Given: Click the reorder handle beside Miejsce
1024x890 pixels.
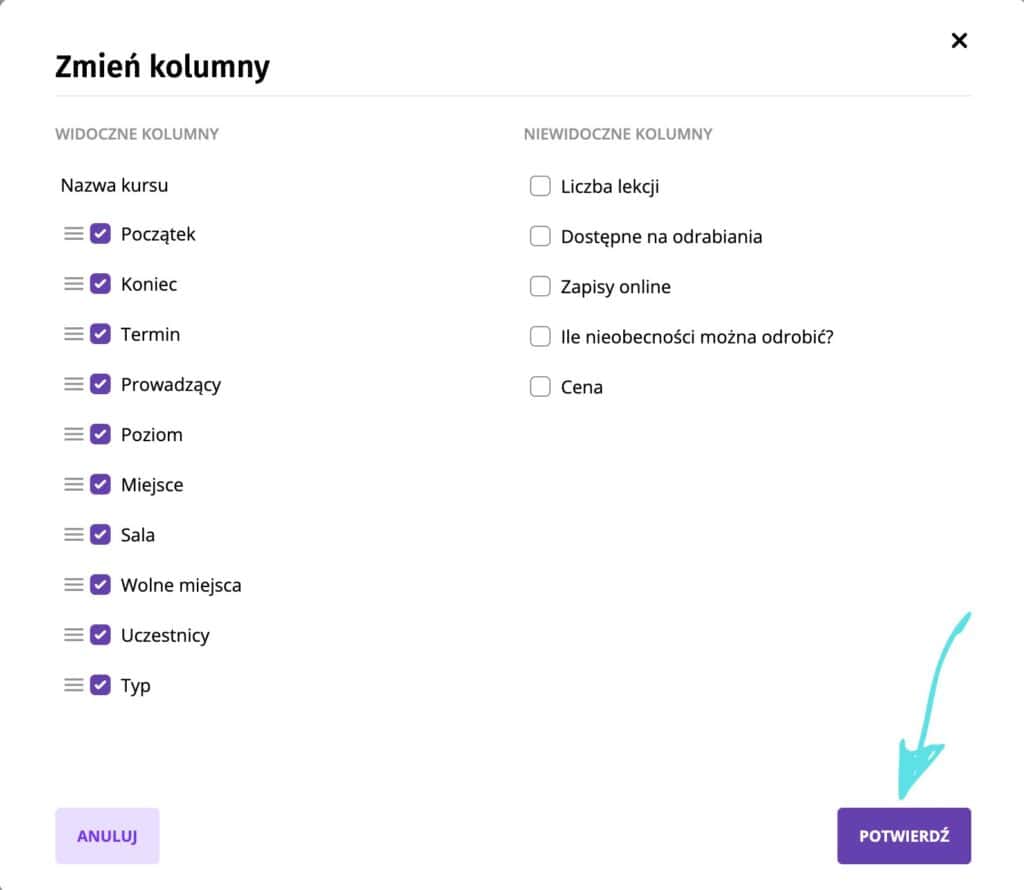Looking at the screenshot, I should (74, 485).
